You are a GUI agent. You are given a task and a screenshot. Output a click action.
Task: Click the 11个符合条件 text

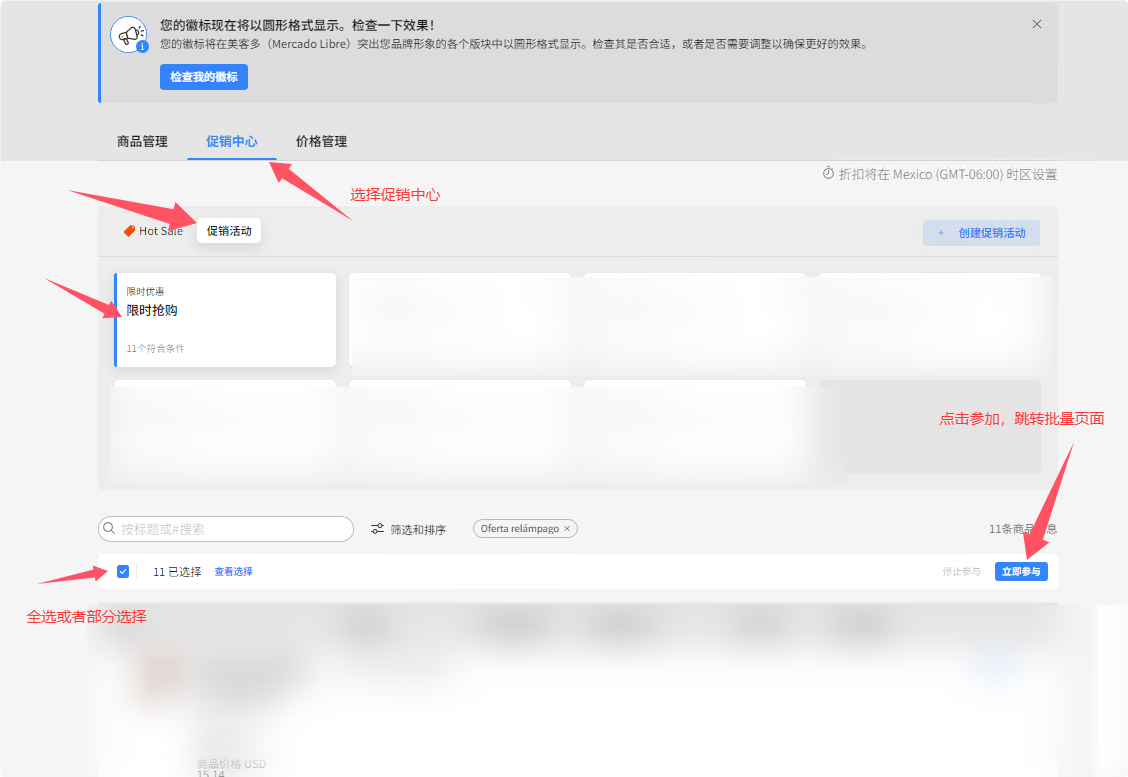[x=155, y=348]
